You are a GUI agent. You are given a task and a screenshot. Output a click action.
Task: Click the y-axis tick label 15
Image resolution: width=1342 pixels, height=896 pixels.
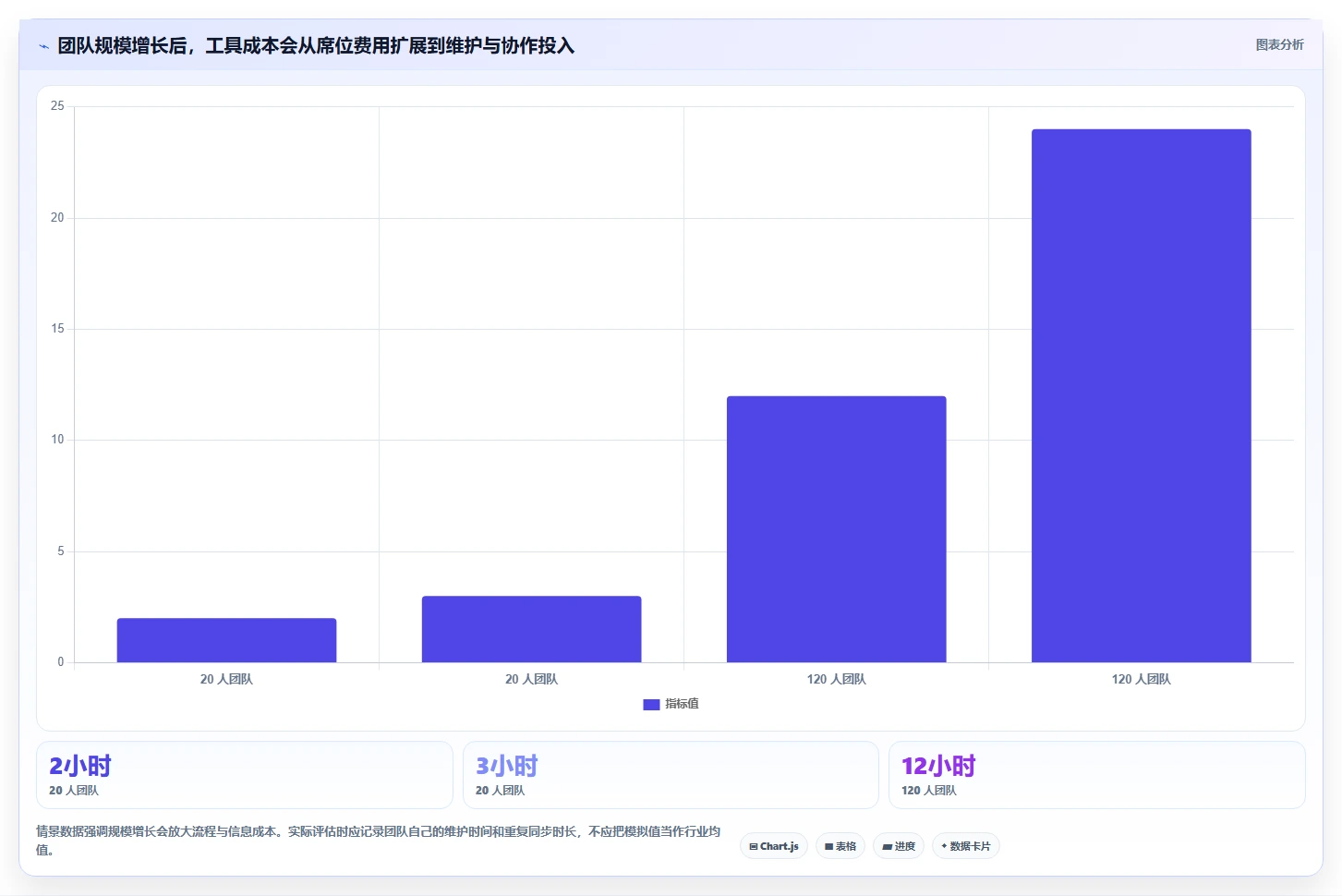(x=57, y=329)
